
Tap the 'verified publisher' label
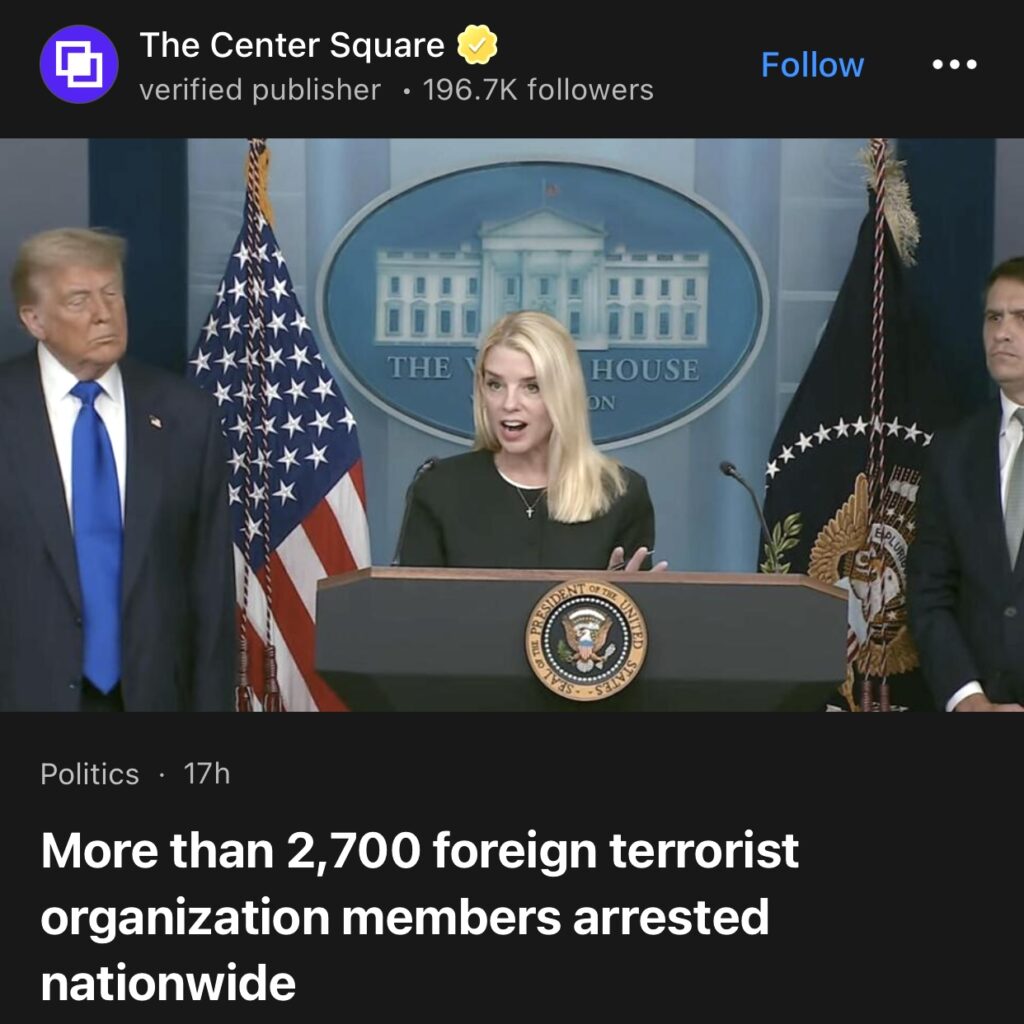260,89
